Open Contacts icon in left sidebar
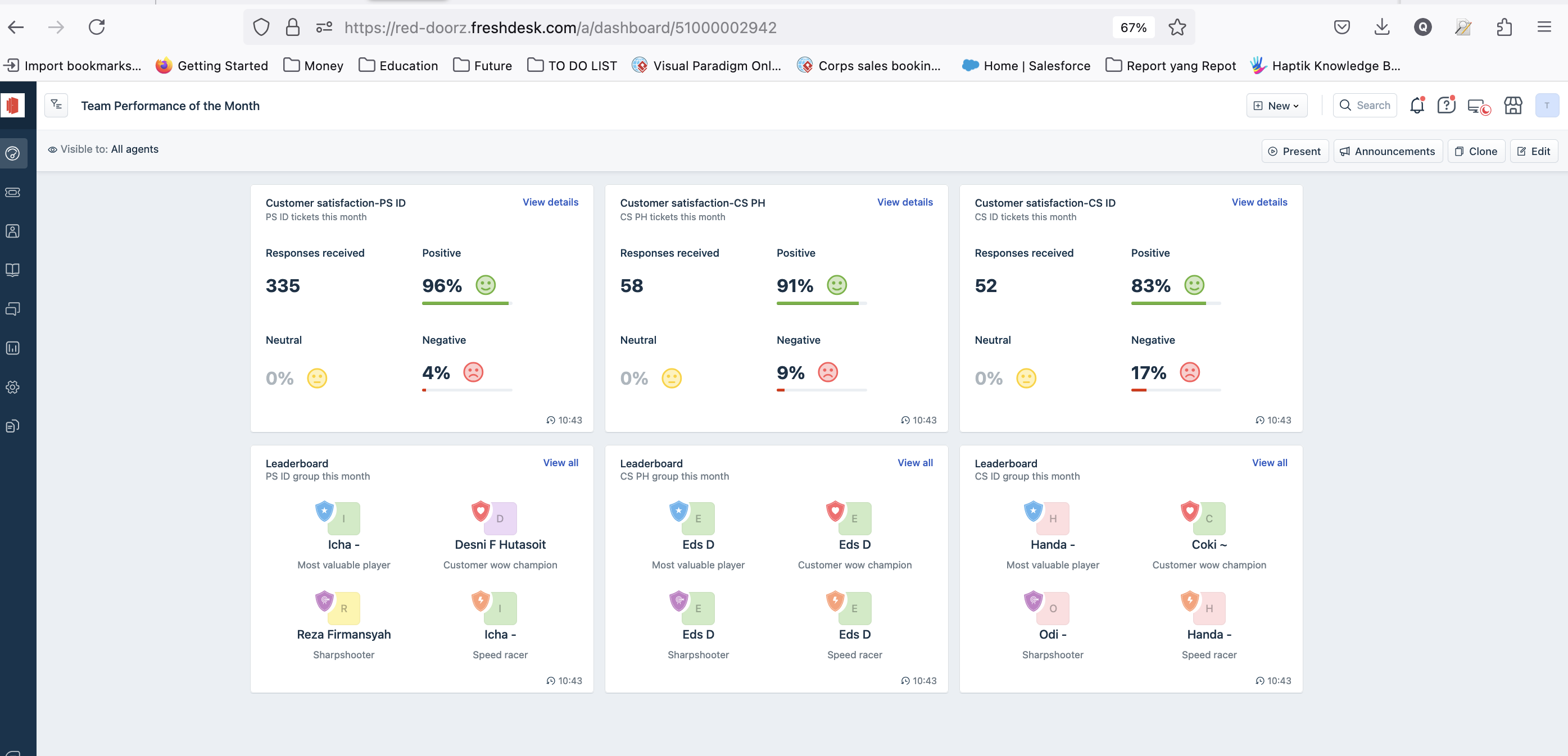Image resolution: width=1568 pixels, height=756 pixels. click(13, 231)
